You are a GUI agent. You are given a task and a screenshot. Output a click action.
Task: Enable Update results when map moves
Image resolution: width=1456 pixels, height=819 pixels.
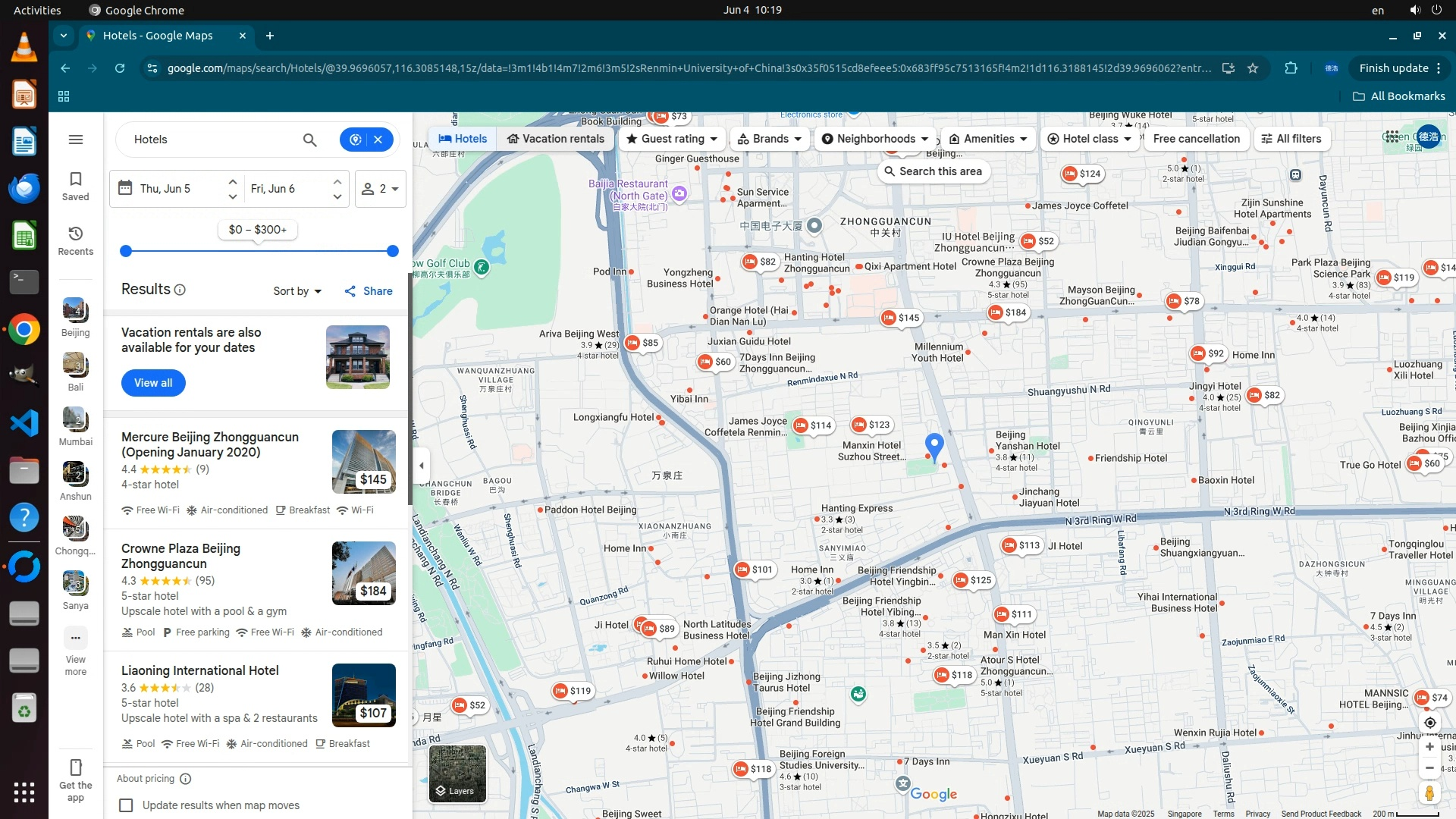[127, 805]
